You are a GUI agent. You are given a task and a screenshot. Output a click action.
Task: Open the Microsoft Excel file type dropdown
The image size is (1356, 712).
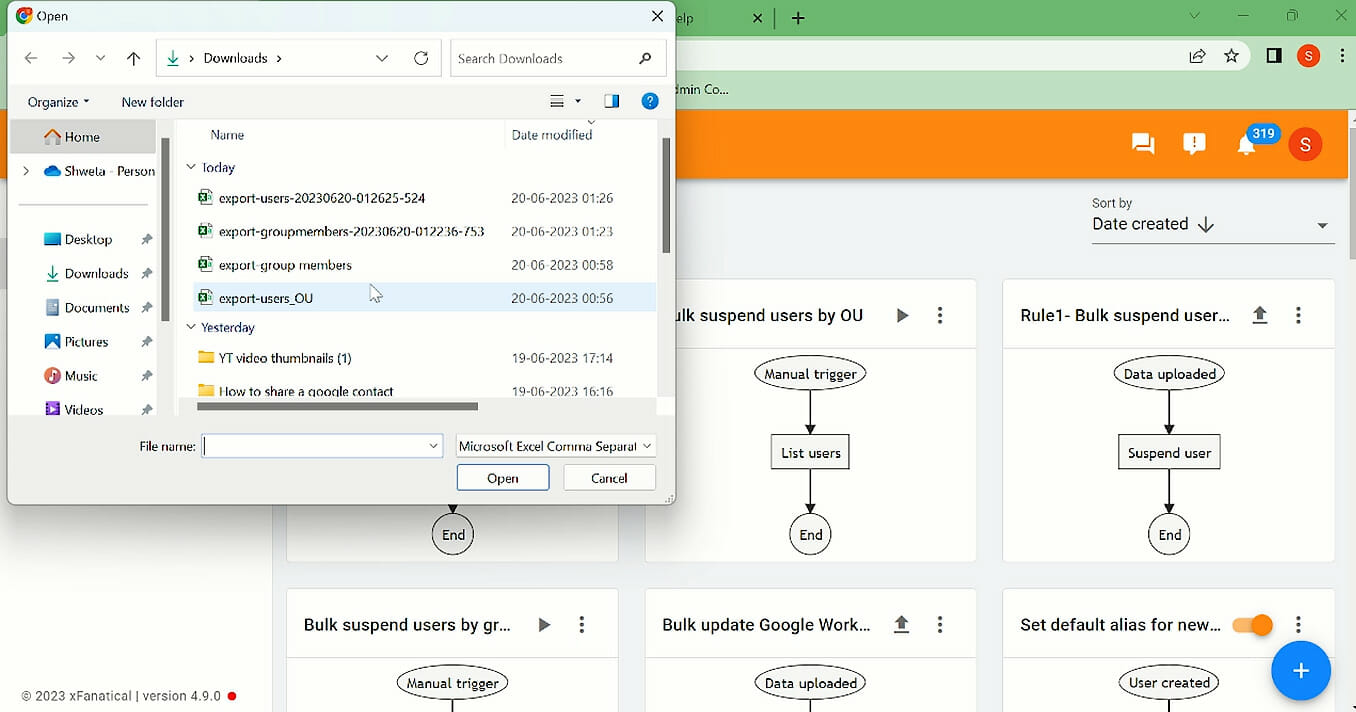pos(555,444)
